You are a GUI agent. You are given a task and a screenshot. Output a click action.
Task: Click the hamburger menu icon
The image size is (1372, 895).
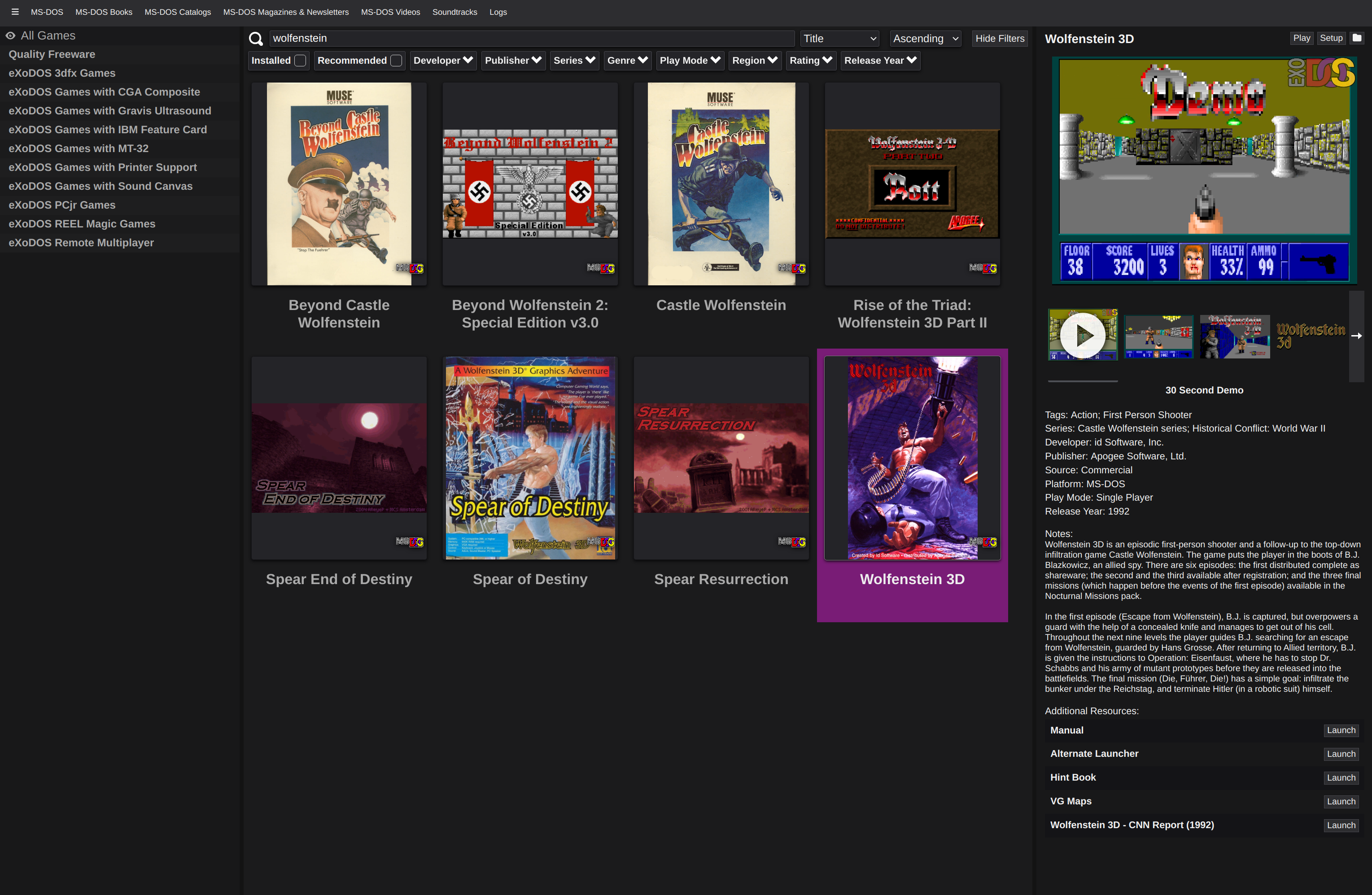15,12
